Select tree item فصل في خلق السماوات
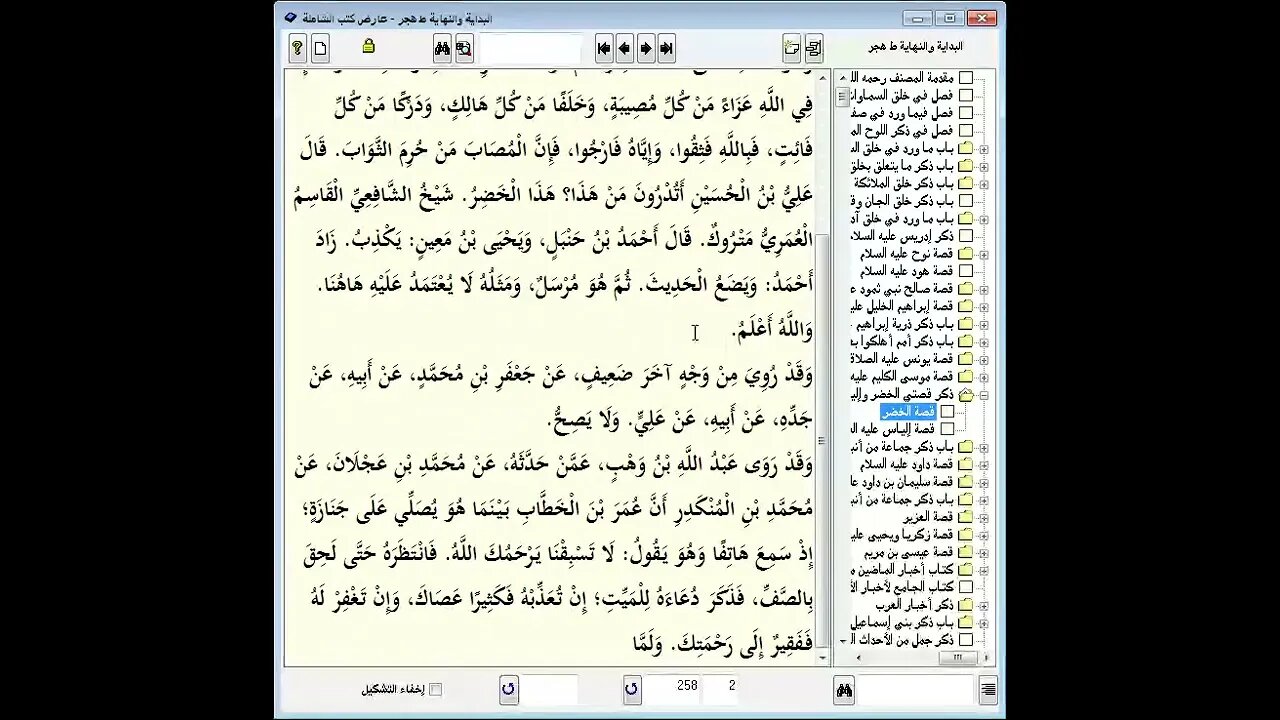The image size is (1280, 720). coord(903,95)
